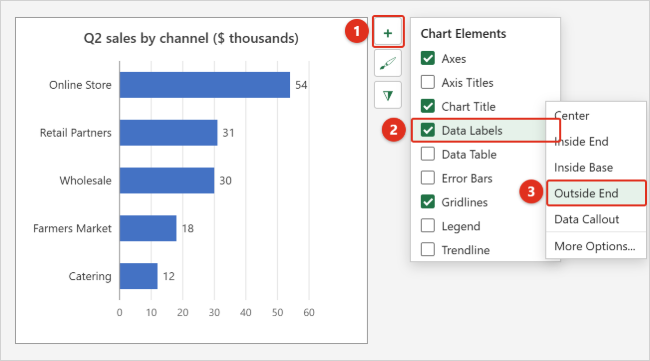
Task: Click the data label 18
Action: coord(188,228)
